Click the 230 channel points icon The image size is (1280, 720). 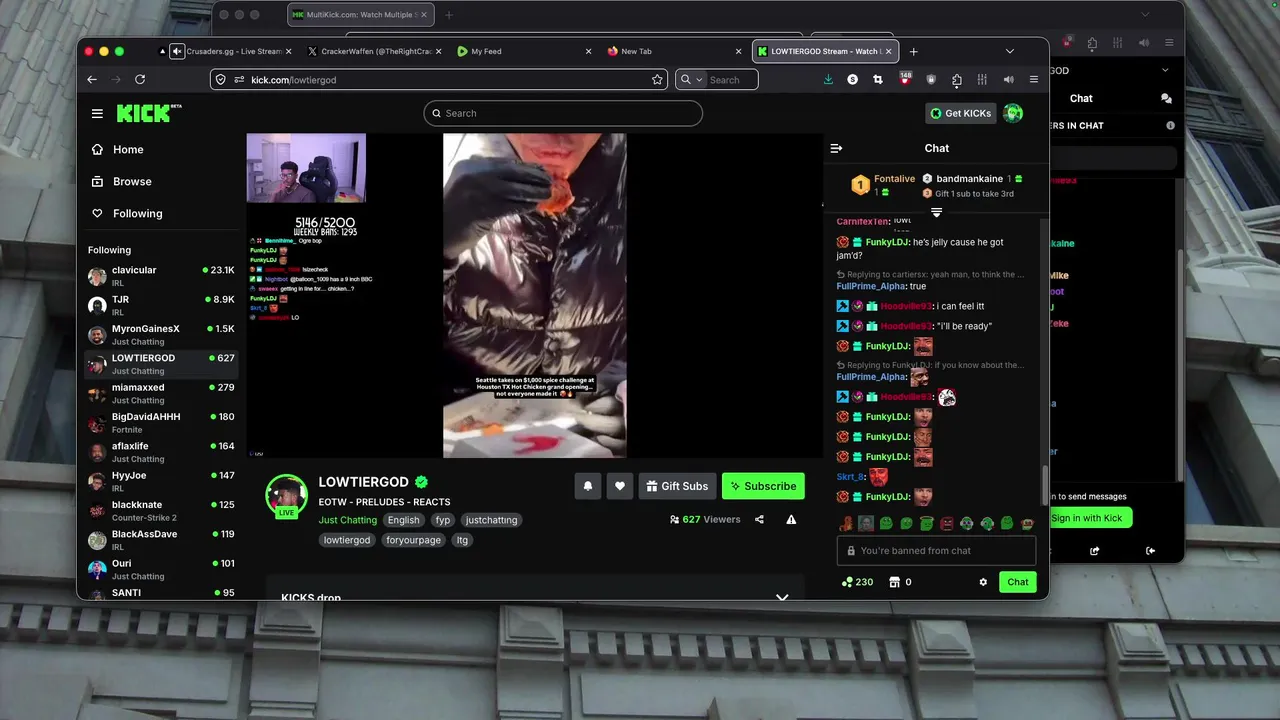point(848,582)
